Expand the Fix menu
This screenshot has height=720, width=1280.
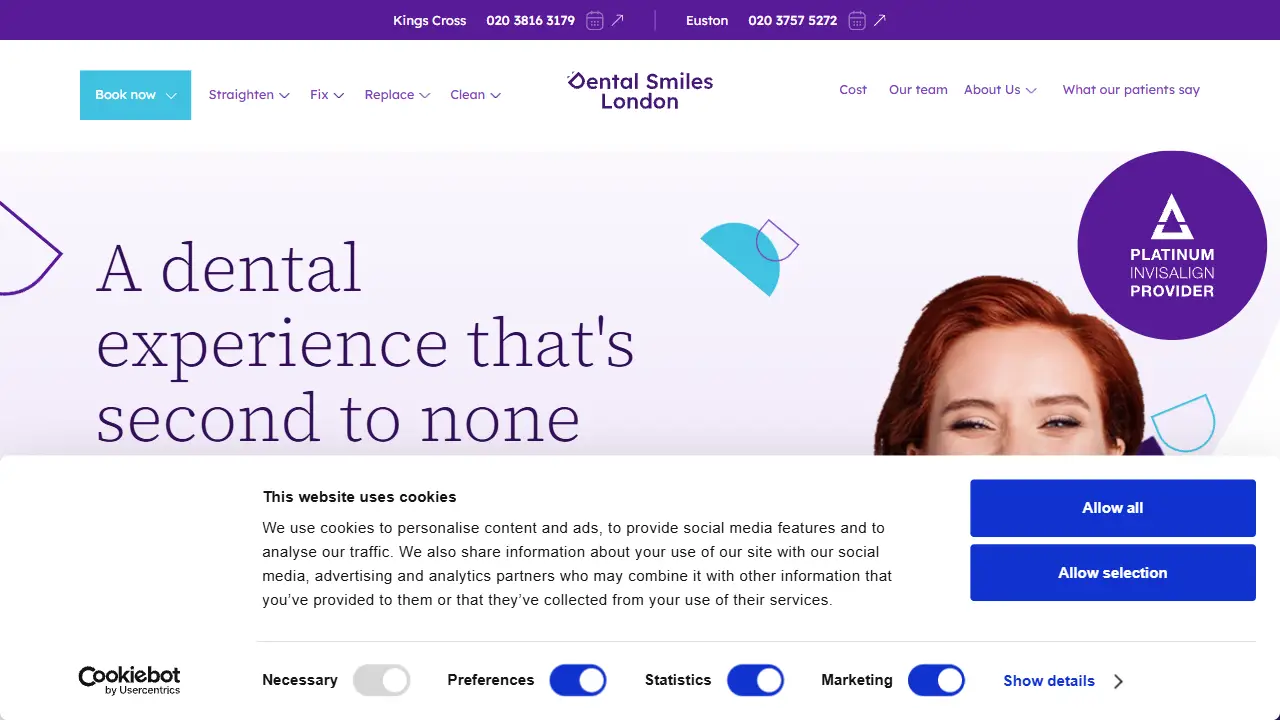(x=327, y=95)
